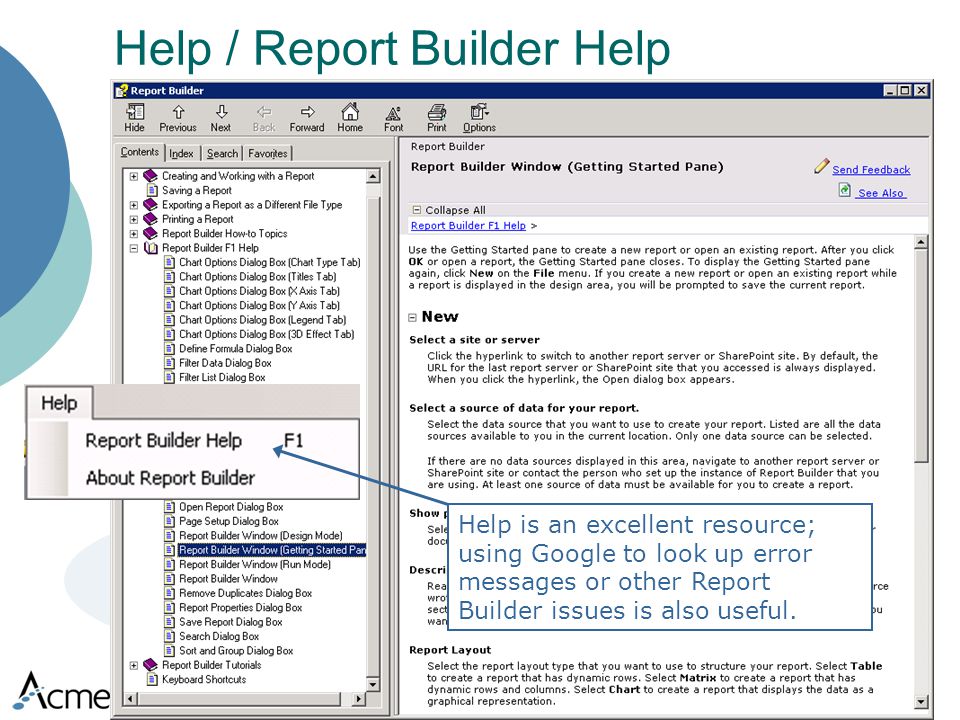Change Font size icon

tap(393, 113)
